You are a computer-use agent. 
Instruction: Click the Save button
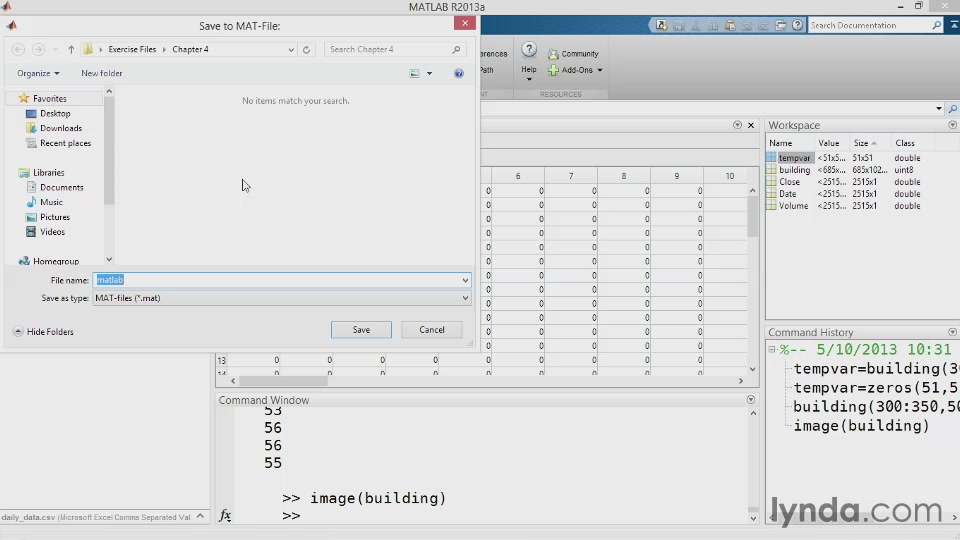coord(361,330)
